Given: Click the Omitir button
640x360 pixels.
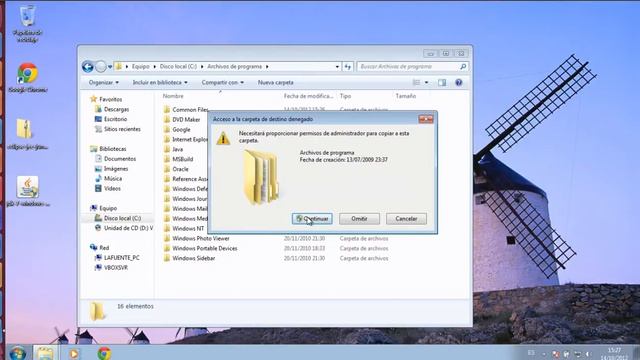Looking at the screenshot, I should (359, 219).
